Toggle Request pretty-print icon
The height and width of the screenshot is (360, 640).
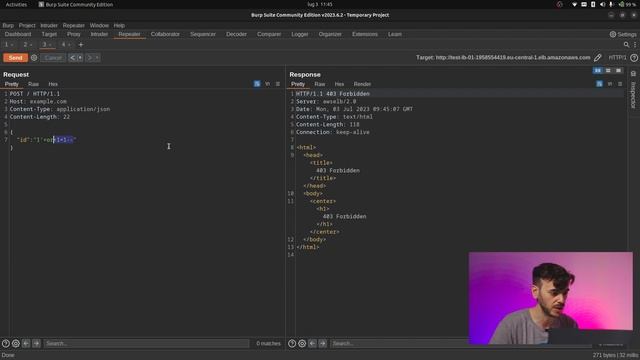[x=257, y=84]
